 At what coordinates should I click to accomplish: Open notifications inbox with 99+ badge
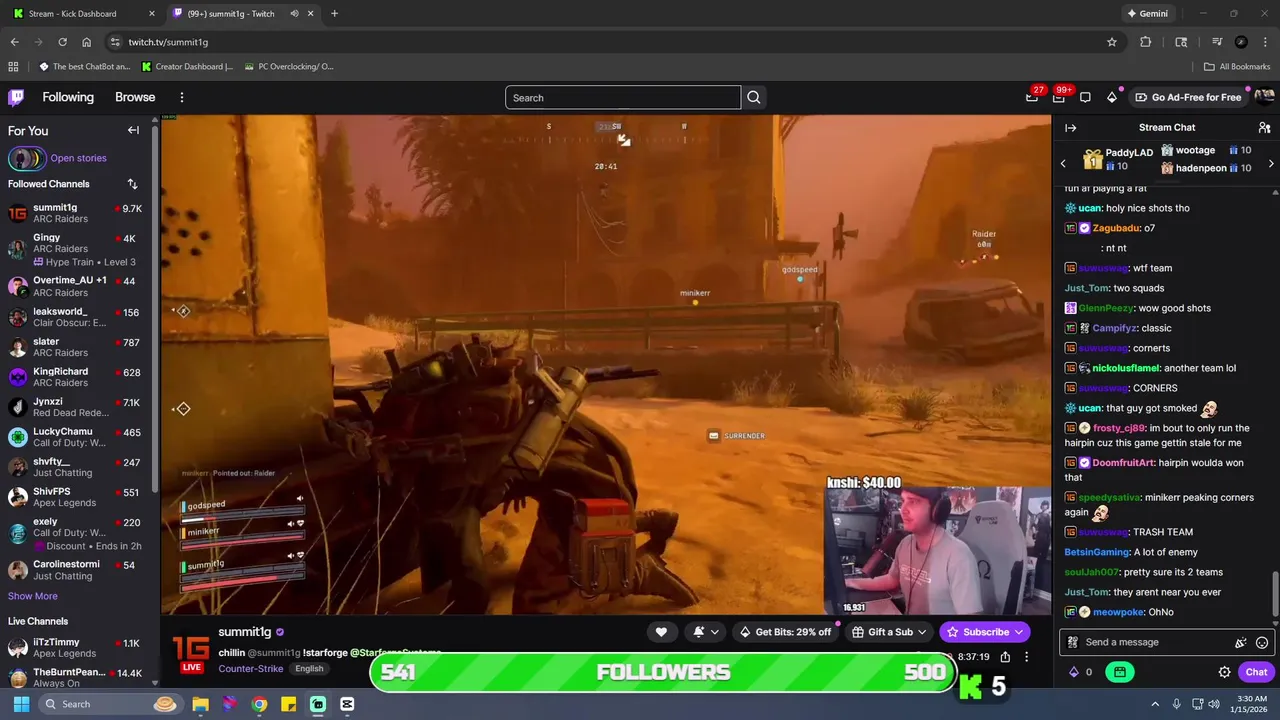click(1059, 97)
